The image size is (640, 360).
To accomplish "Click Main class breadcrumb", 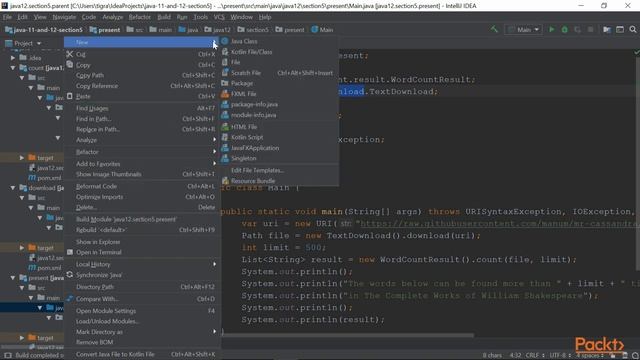I will (322, 30).
